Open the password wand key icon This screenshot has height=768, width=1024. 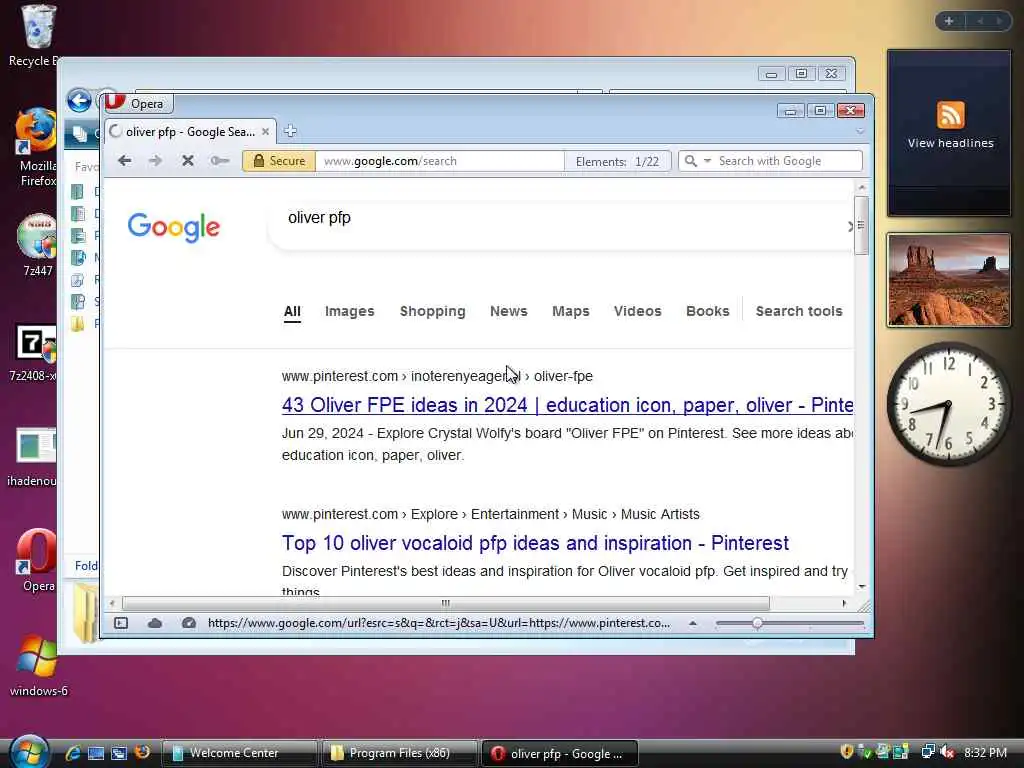pos(219,161)
